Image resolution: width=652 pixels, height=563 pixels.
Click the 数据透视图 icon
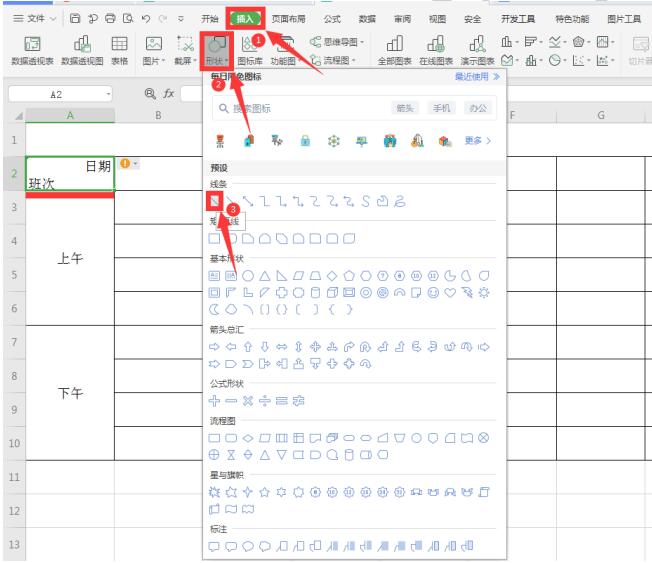[x=82, y=50]
